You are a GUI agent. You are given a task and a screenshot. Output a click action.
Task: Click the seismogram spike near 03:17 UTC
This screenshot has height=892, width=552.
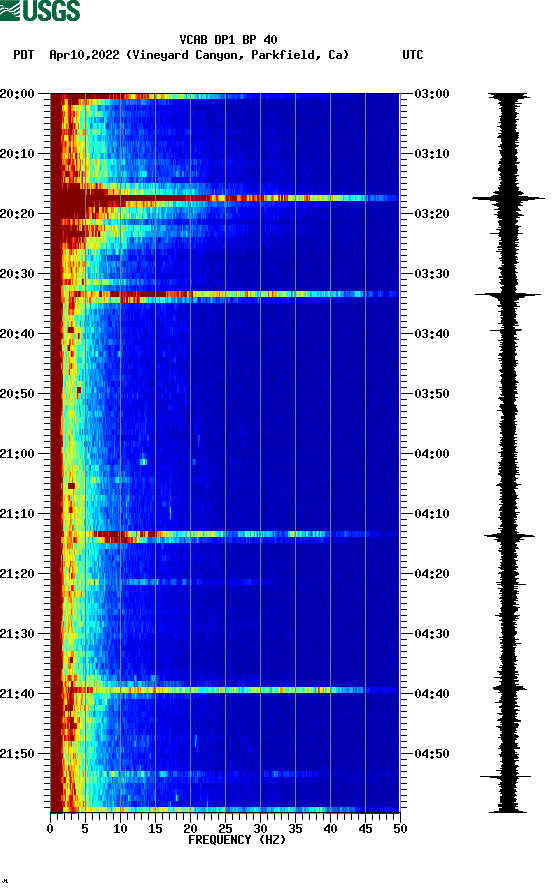(x=508, y=198)
